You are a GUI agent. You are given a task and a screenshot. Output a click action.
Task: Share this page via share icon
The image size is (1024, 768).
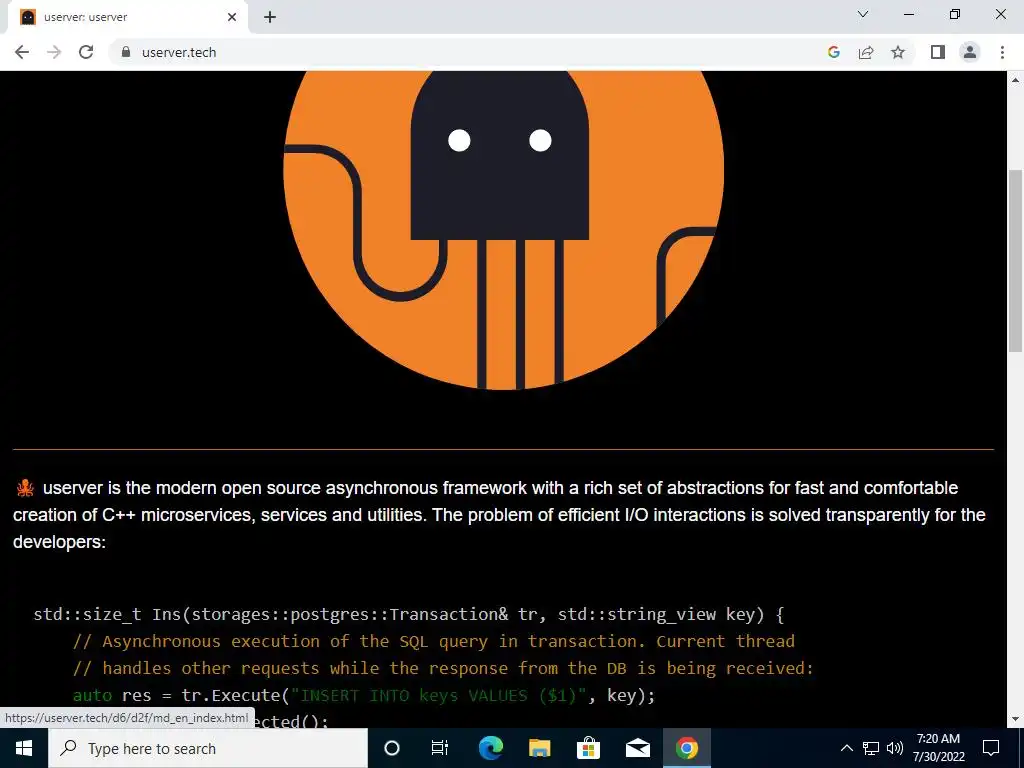[x=866, y=52]
